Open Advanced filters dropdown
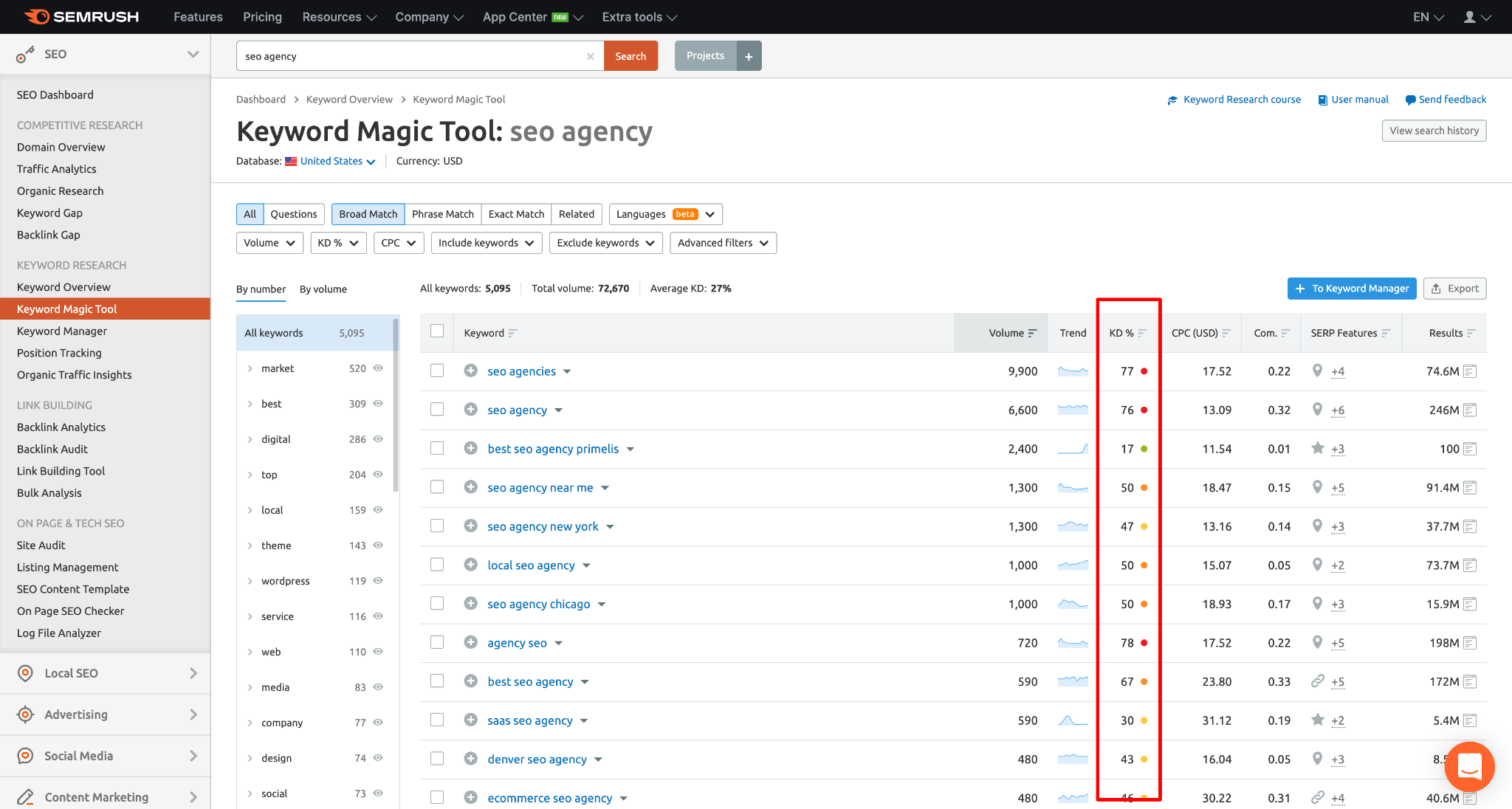This screenshot has width=1512, height=809. [x=724, y=243]
